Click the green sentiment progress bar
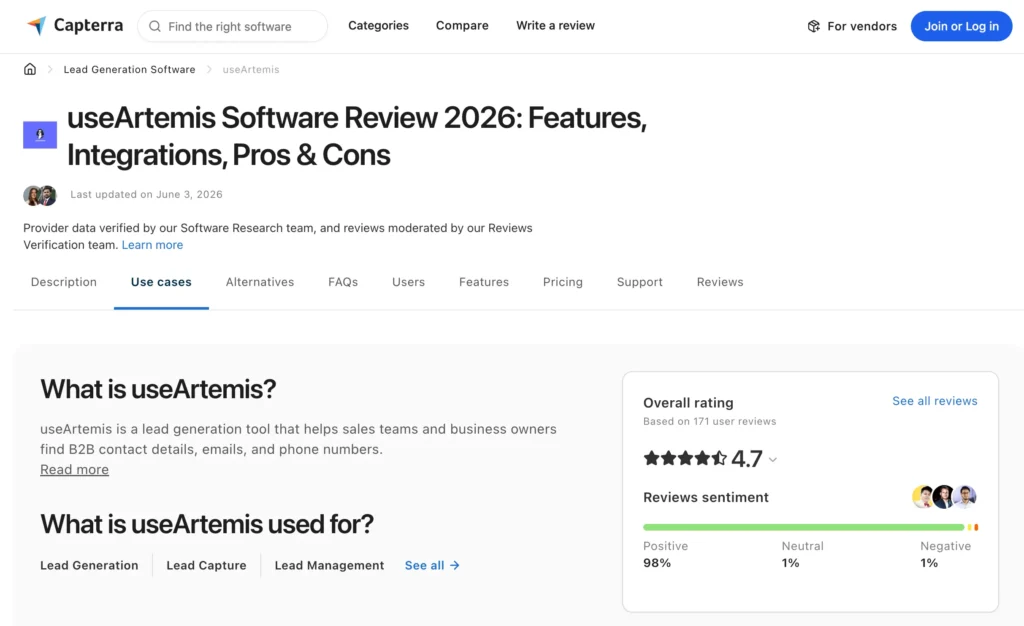 point(803,527)
